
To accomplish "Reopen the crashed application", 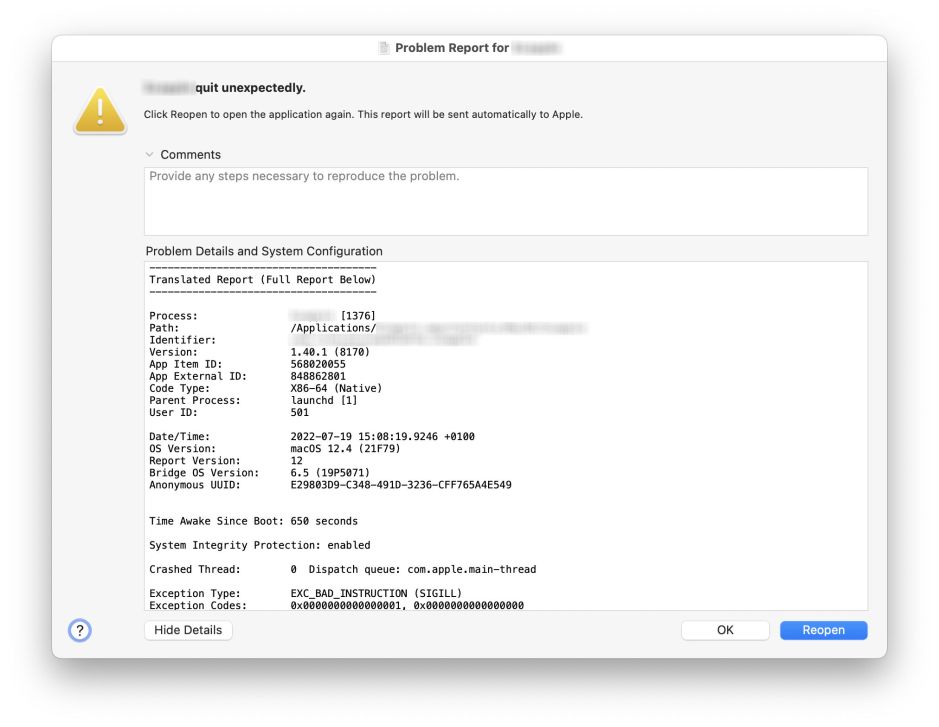I will [823, 630].
